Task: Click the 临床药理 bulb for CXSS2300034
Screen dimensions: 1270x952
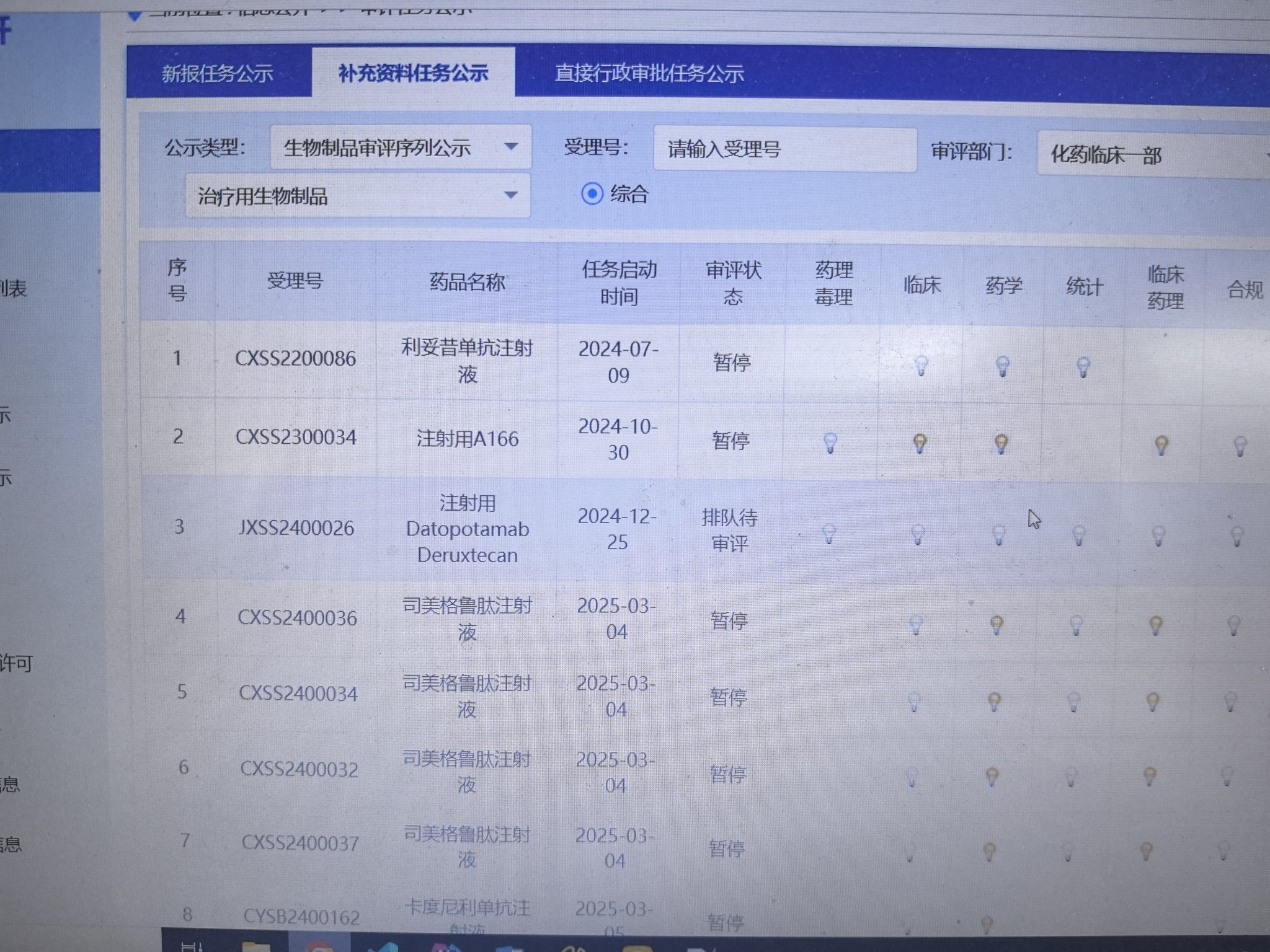Action: [1161, 446]
